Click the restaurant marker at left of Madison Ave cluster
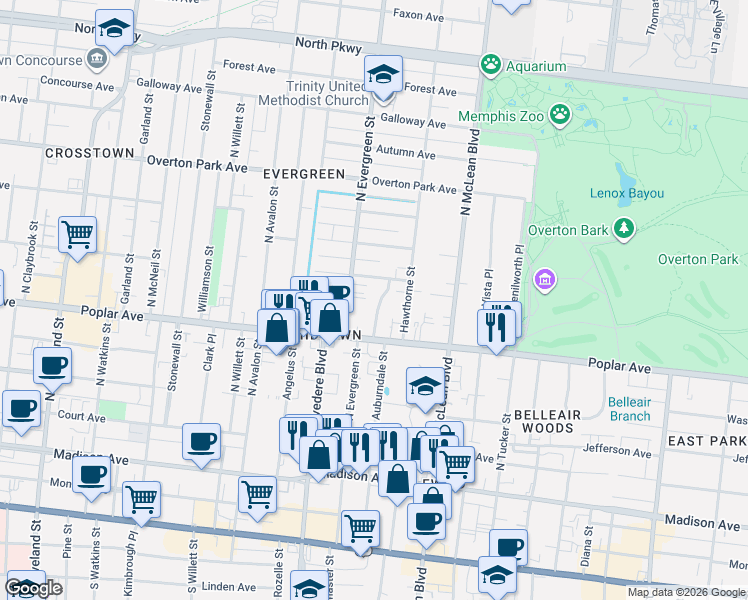This screenshot has width=748, height=600. click(298, 435)
